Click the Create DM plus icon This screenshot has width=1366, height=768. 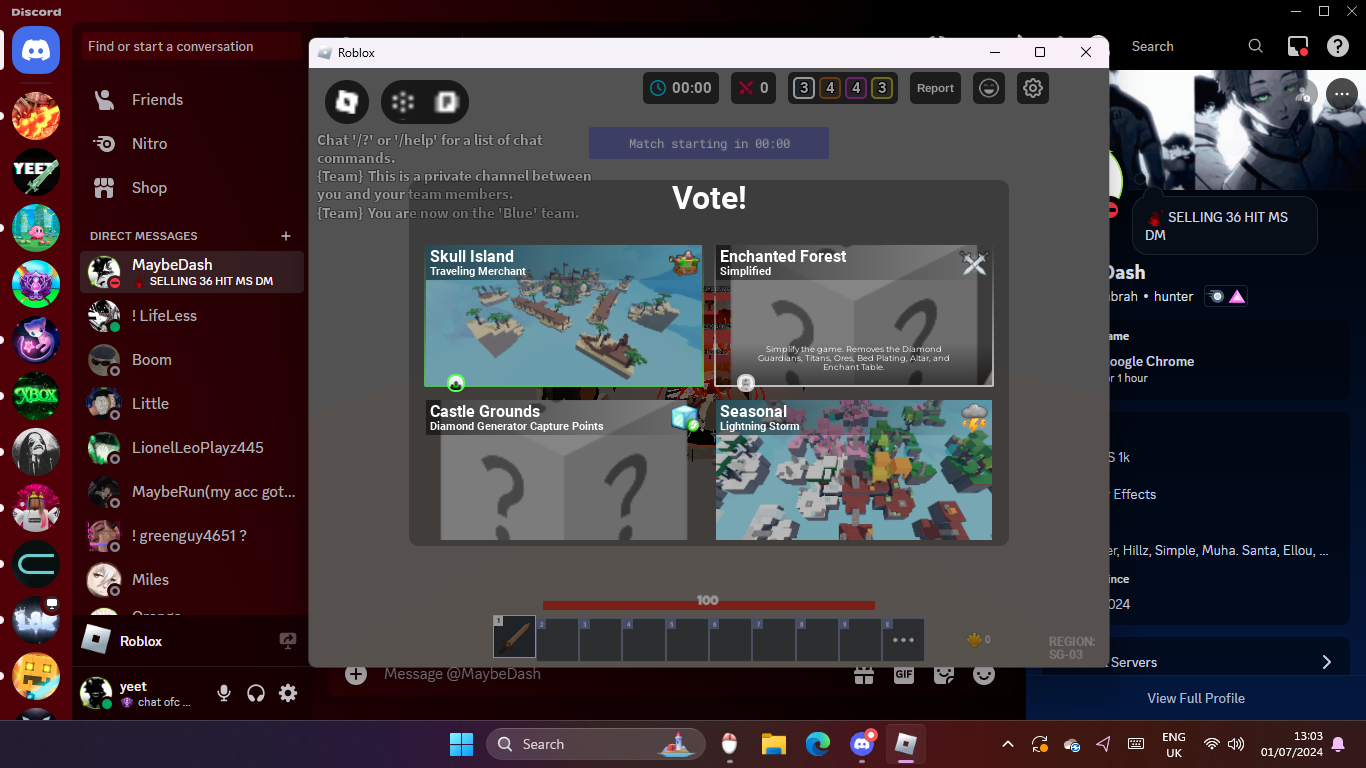click(286, 236)
